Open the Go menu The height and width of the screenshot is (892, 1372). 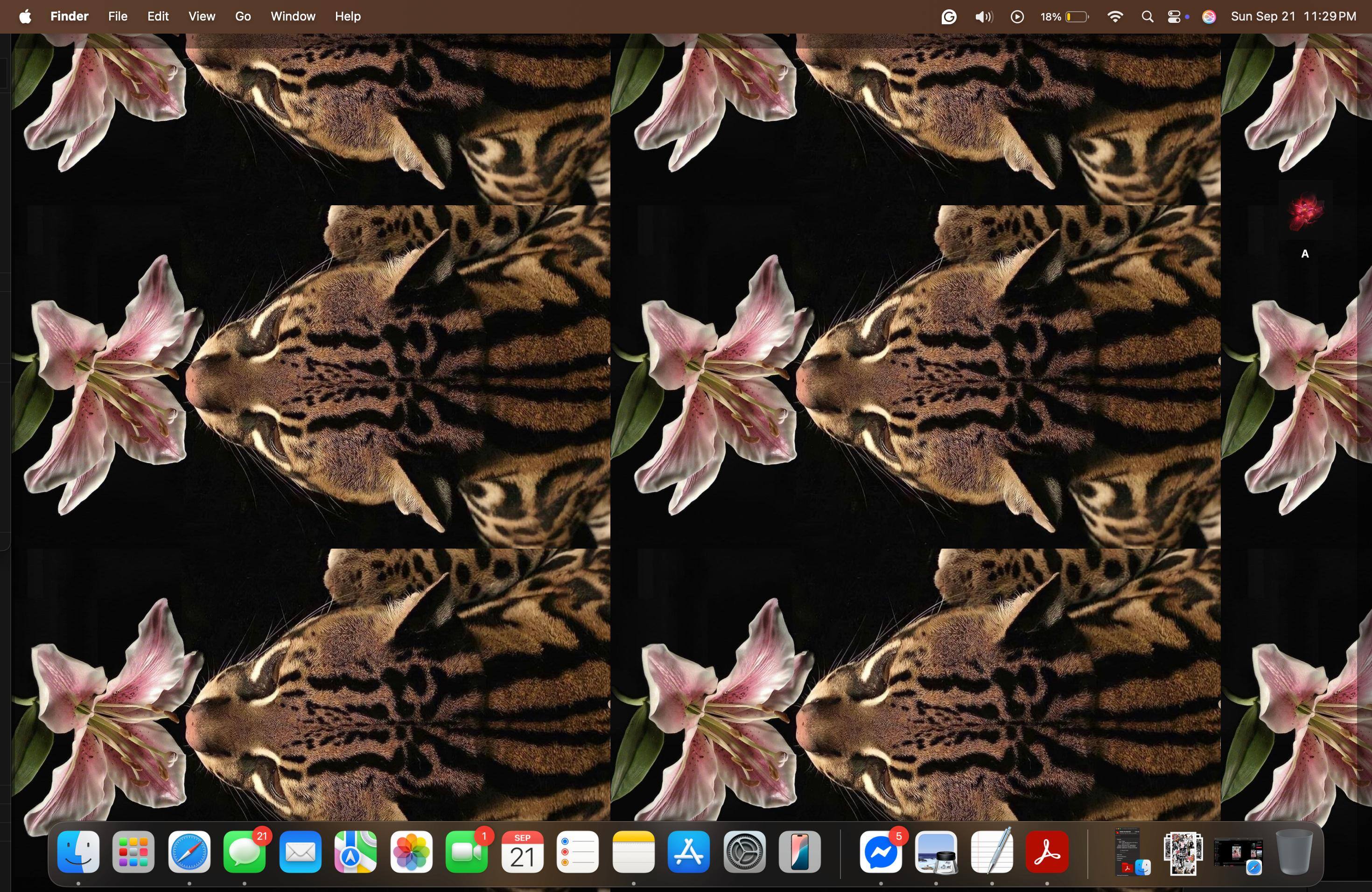pos(243,17)
